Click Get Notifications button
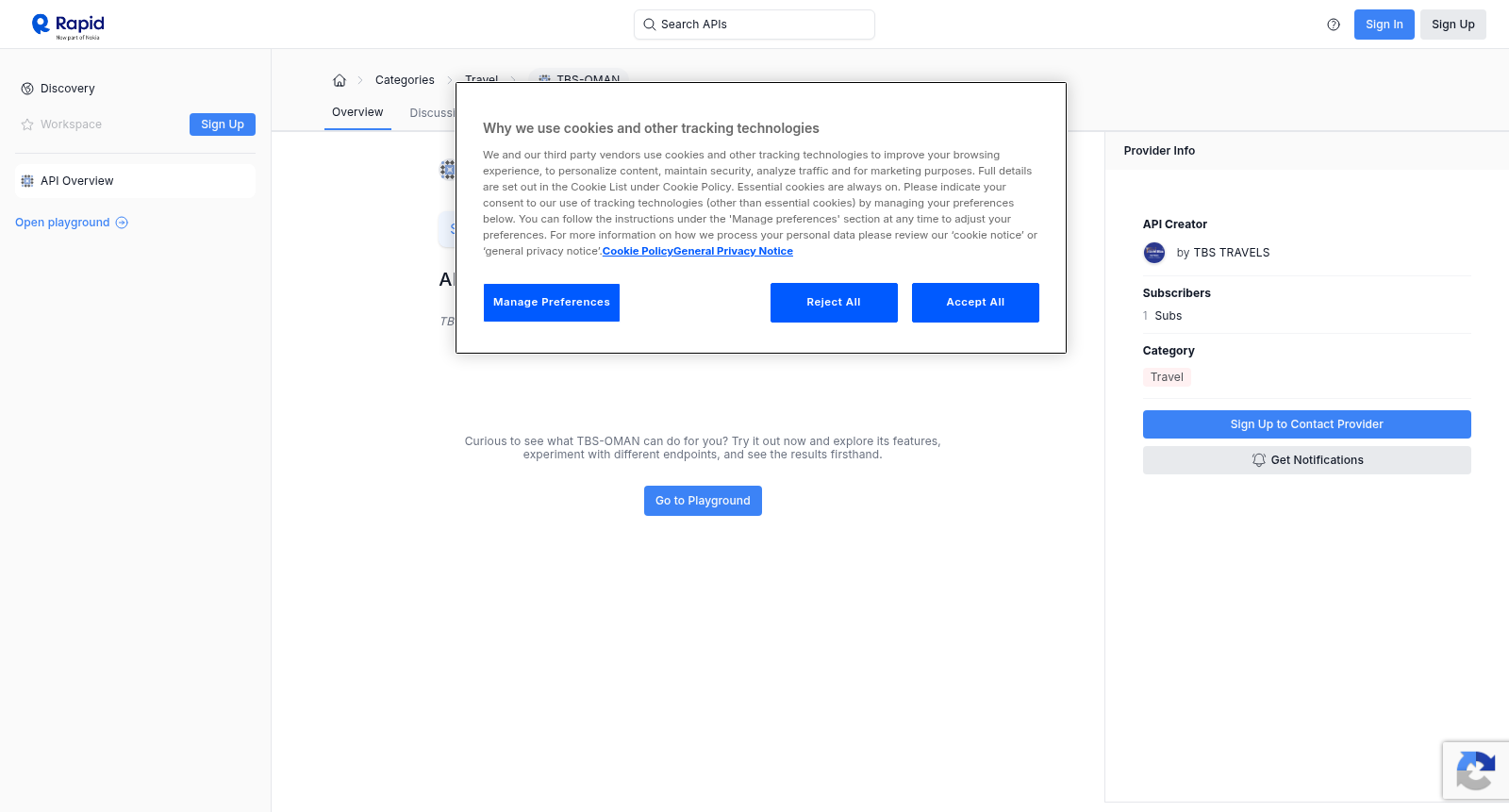The image size is (1509, 812). [1307, 460]
